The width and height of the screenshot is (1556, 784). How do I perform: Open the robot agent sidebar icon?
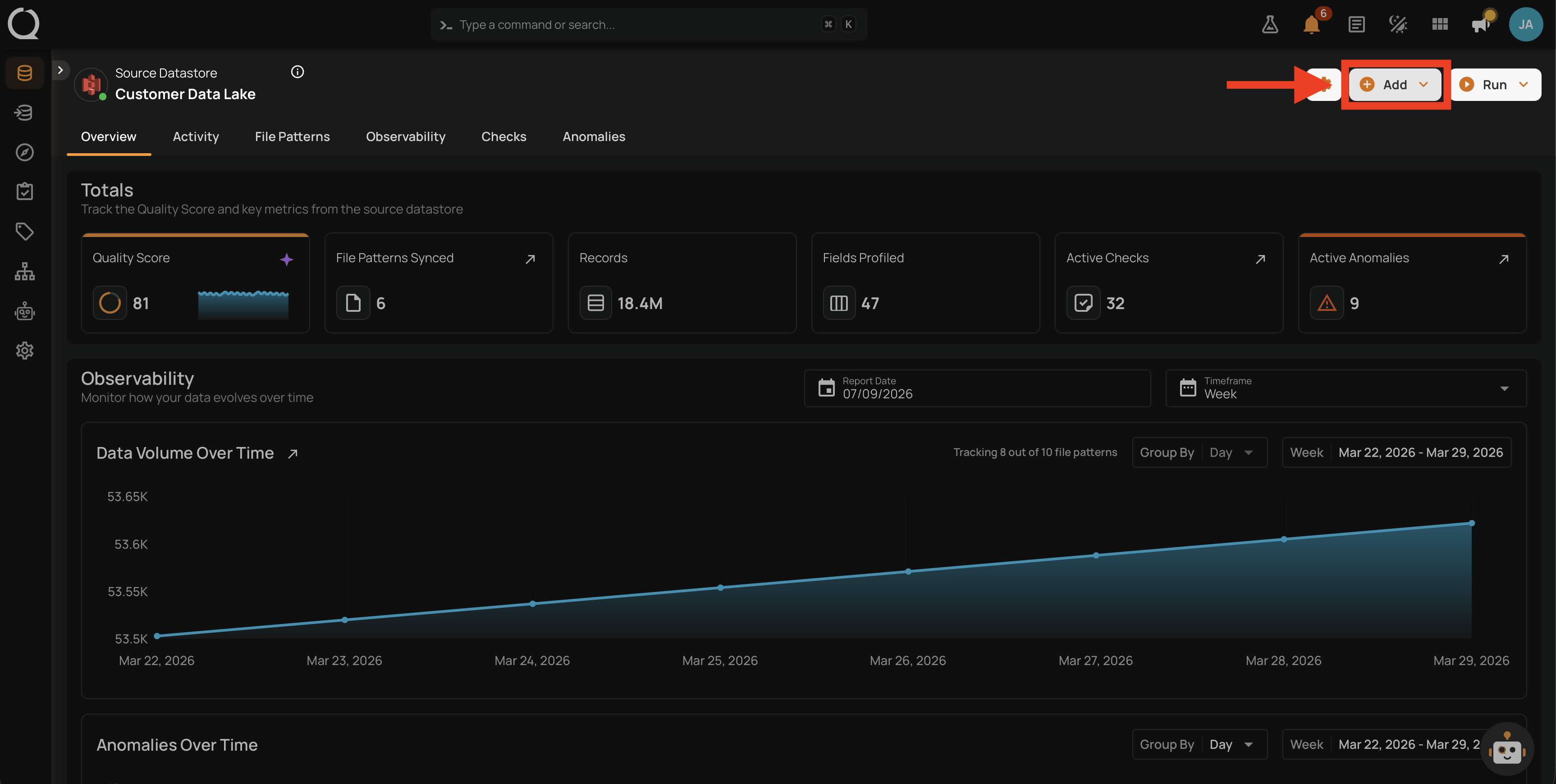pos(25,311)
